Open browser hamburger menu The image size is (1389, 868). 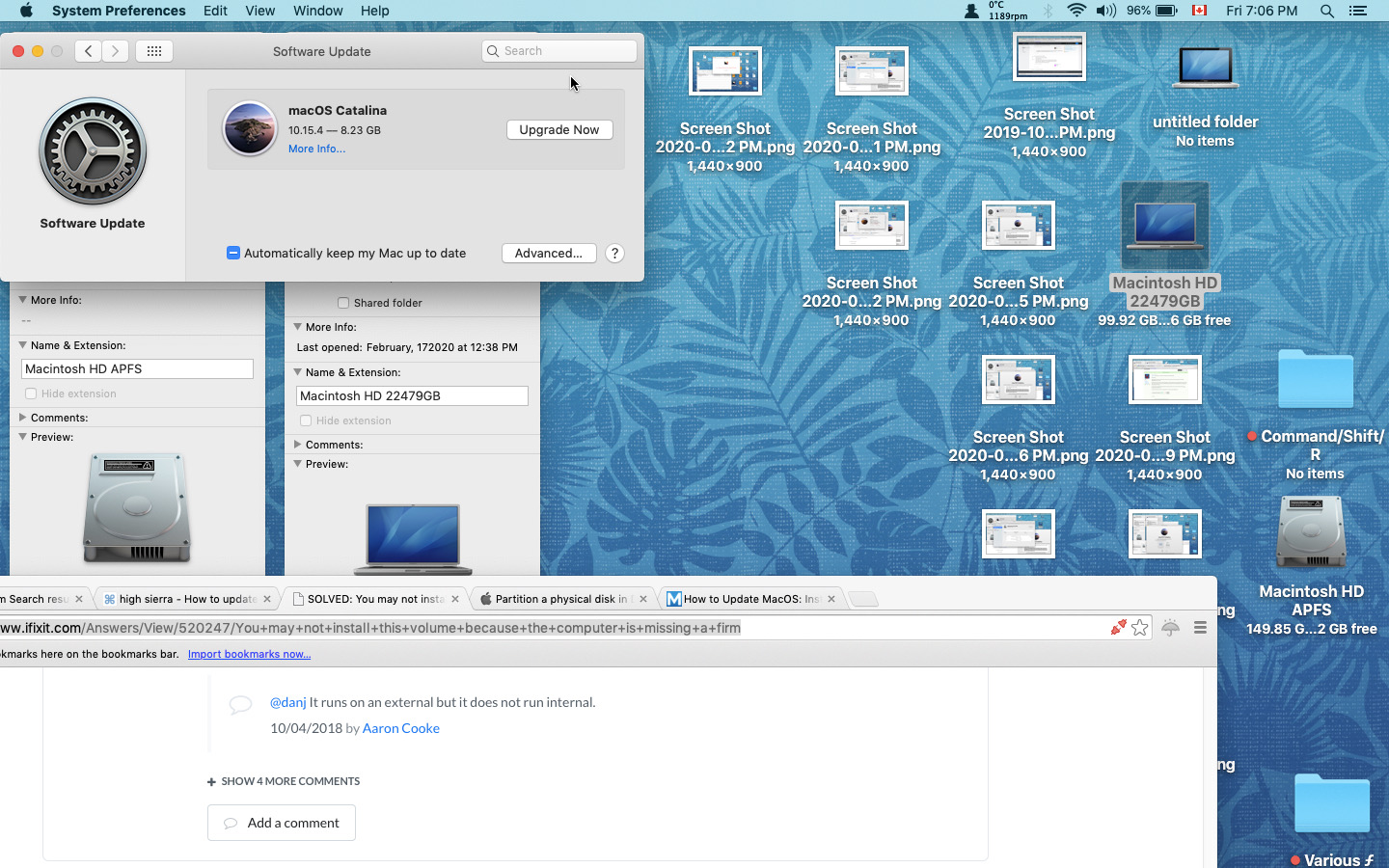[x=1201, y=628]
